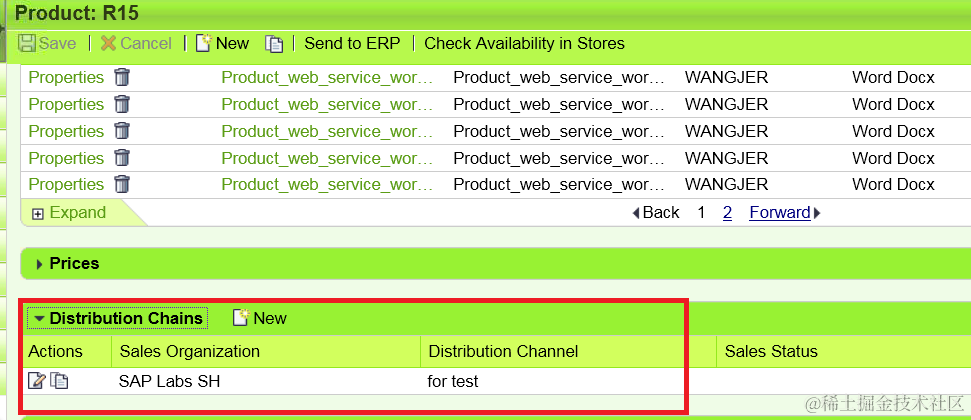The height and width of the screenshot is (420, 971).
Task: Click Sales Organization column header
Action: [x=189, y=351]
